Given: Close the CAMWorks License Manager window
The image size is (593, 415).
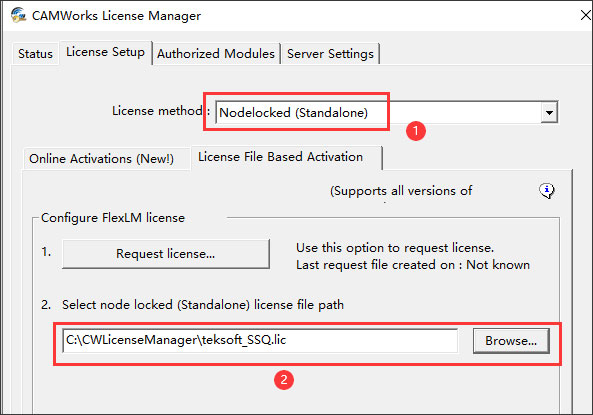Looking at the screenshot, I should (x=586, y=15).
